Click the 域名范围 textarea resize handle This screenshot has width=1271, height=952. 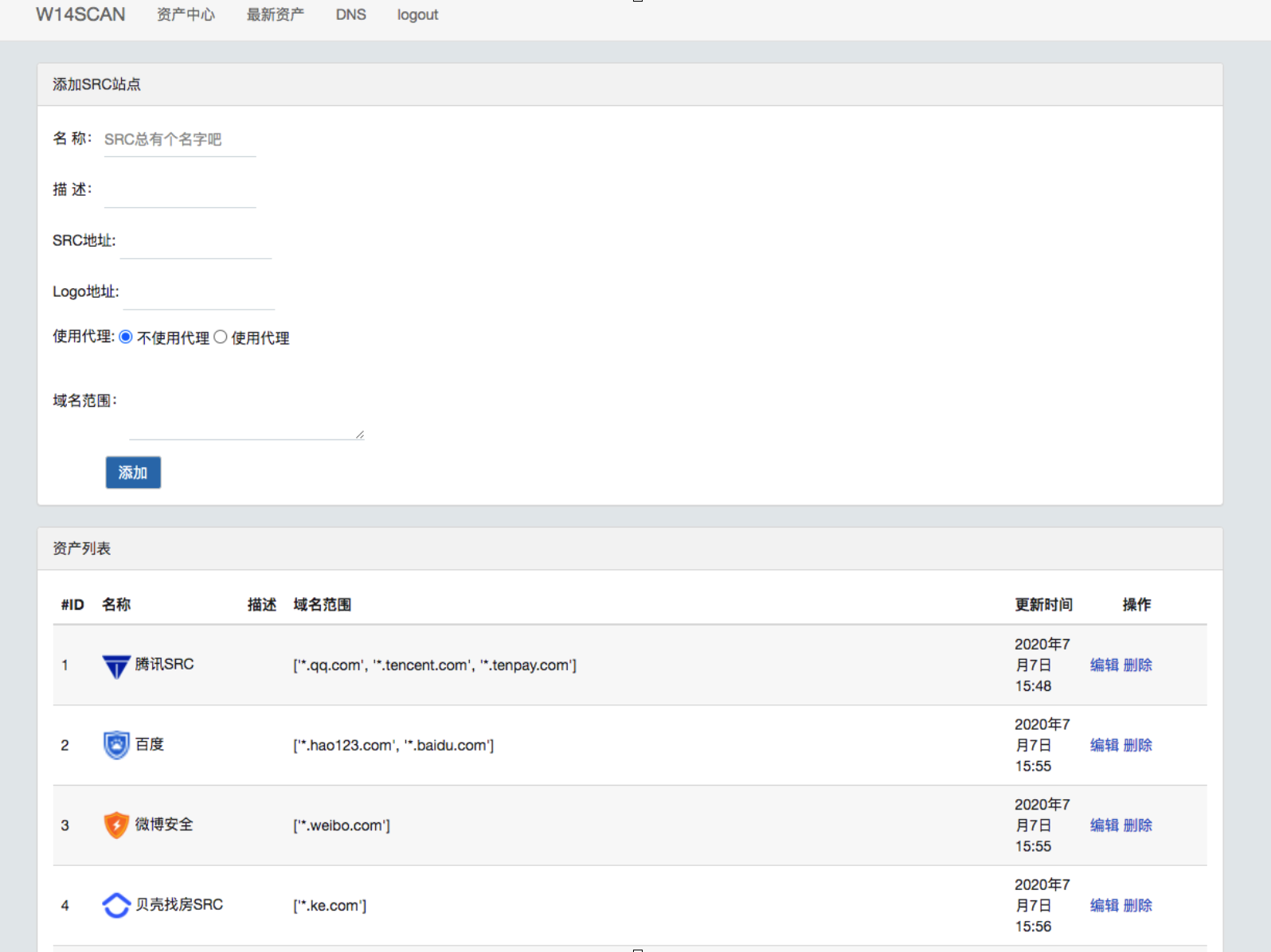(x=360, y=435)
